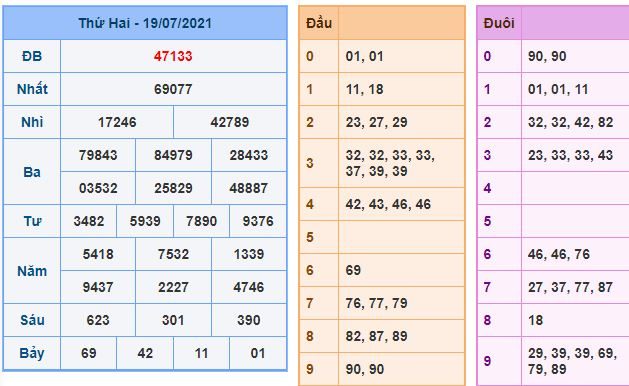Screen dimensions: 629x386
Task: Click the ĐB row label
Action: click(x=32, y=56)
